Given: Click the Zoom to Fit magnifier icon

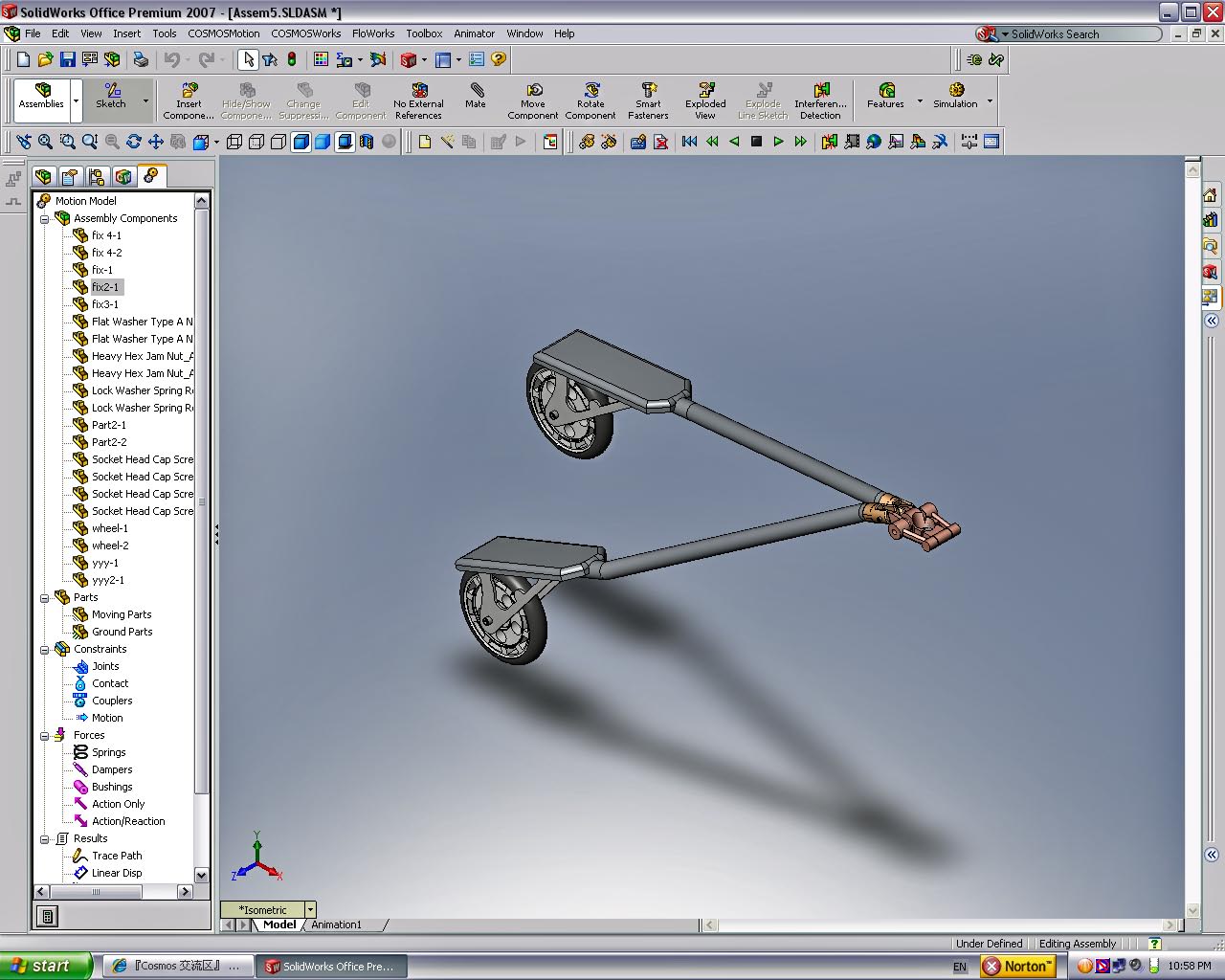Looking at the screenshot, I should point(45,142).
